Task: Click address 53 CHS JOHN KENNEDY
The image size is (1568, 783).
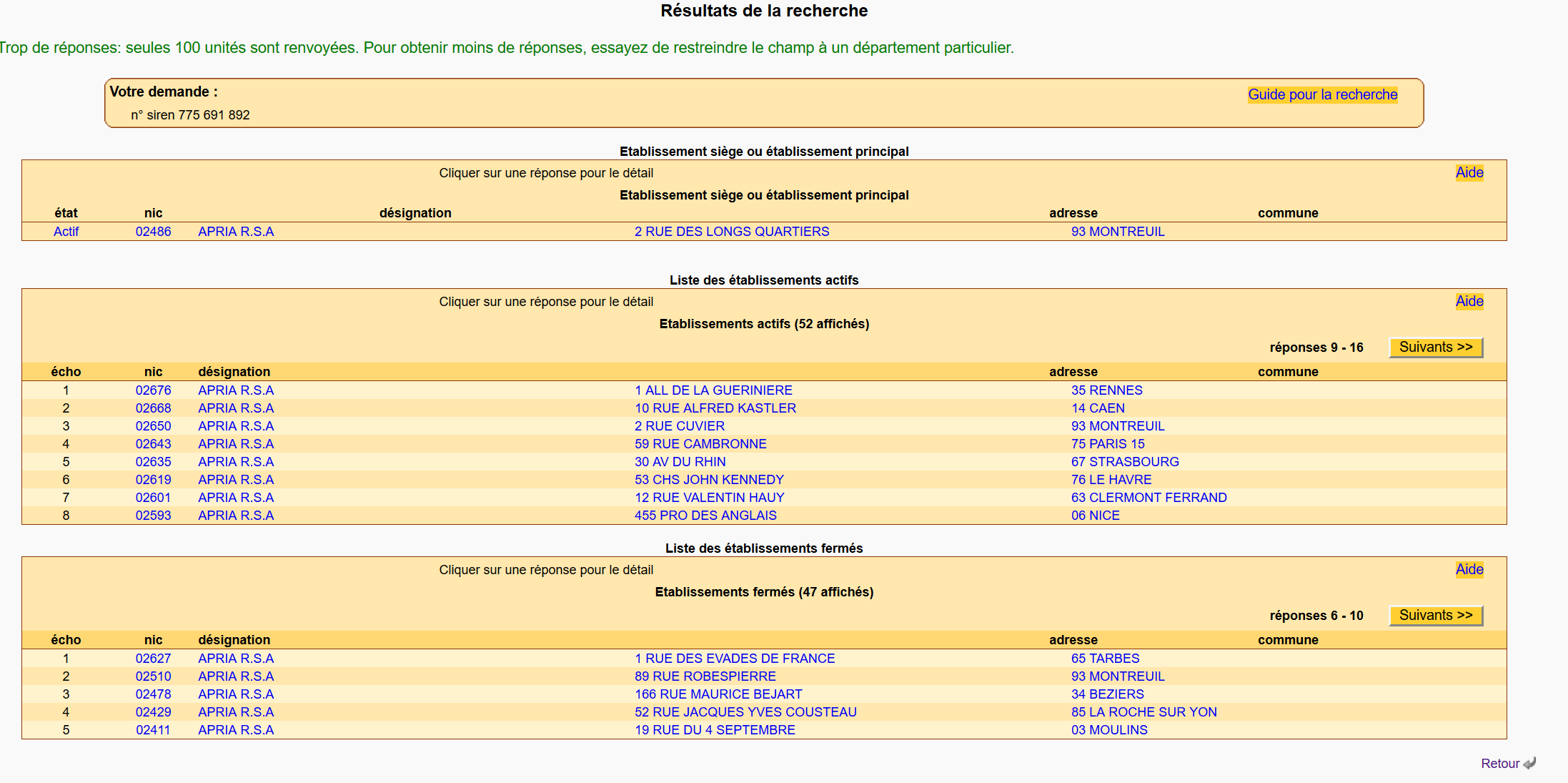Action: (x=709, y=479)
